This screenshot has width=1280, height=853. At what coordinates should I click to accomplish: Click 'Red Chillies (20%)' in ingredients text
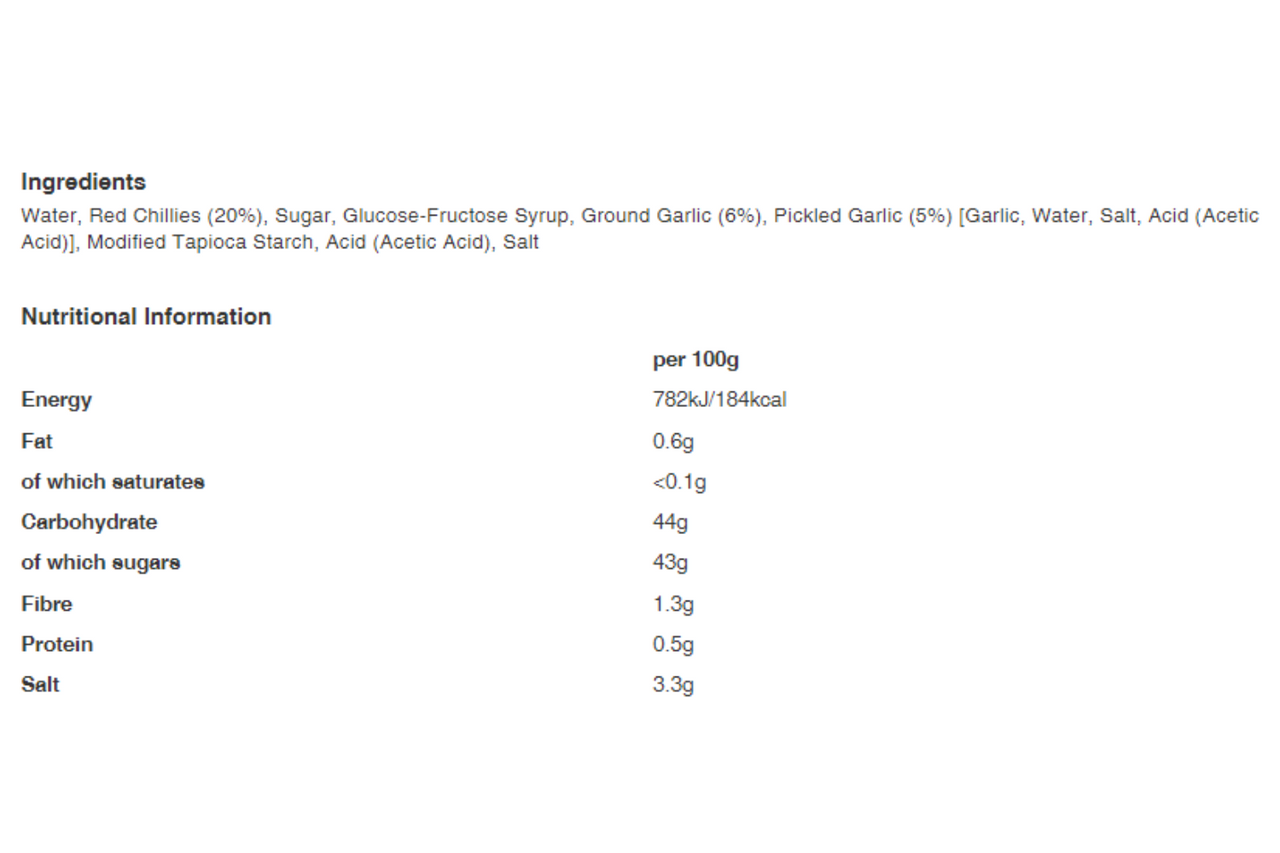pyautogui.click(x=177, y=216)
